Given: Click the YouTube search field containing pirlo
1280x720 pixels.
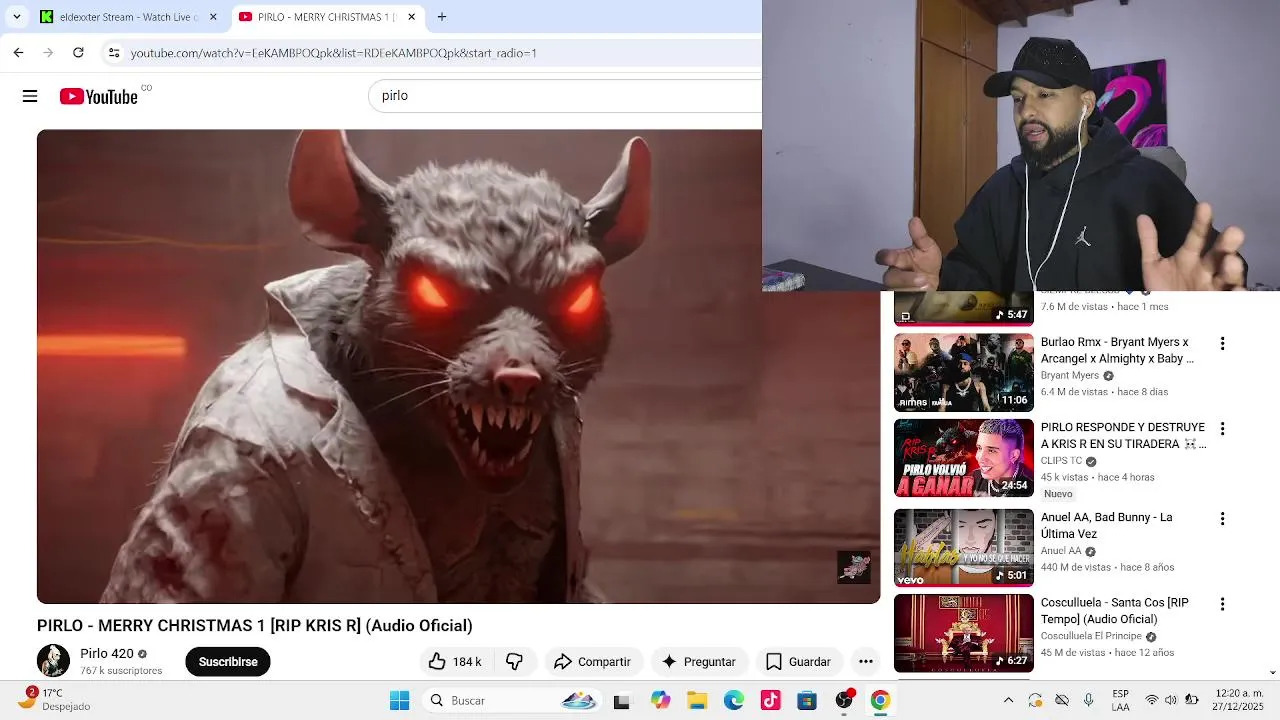Looking at the screenshot, I should [566, 96].
